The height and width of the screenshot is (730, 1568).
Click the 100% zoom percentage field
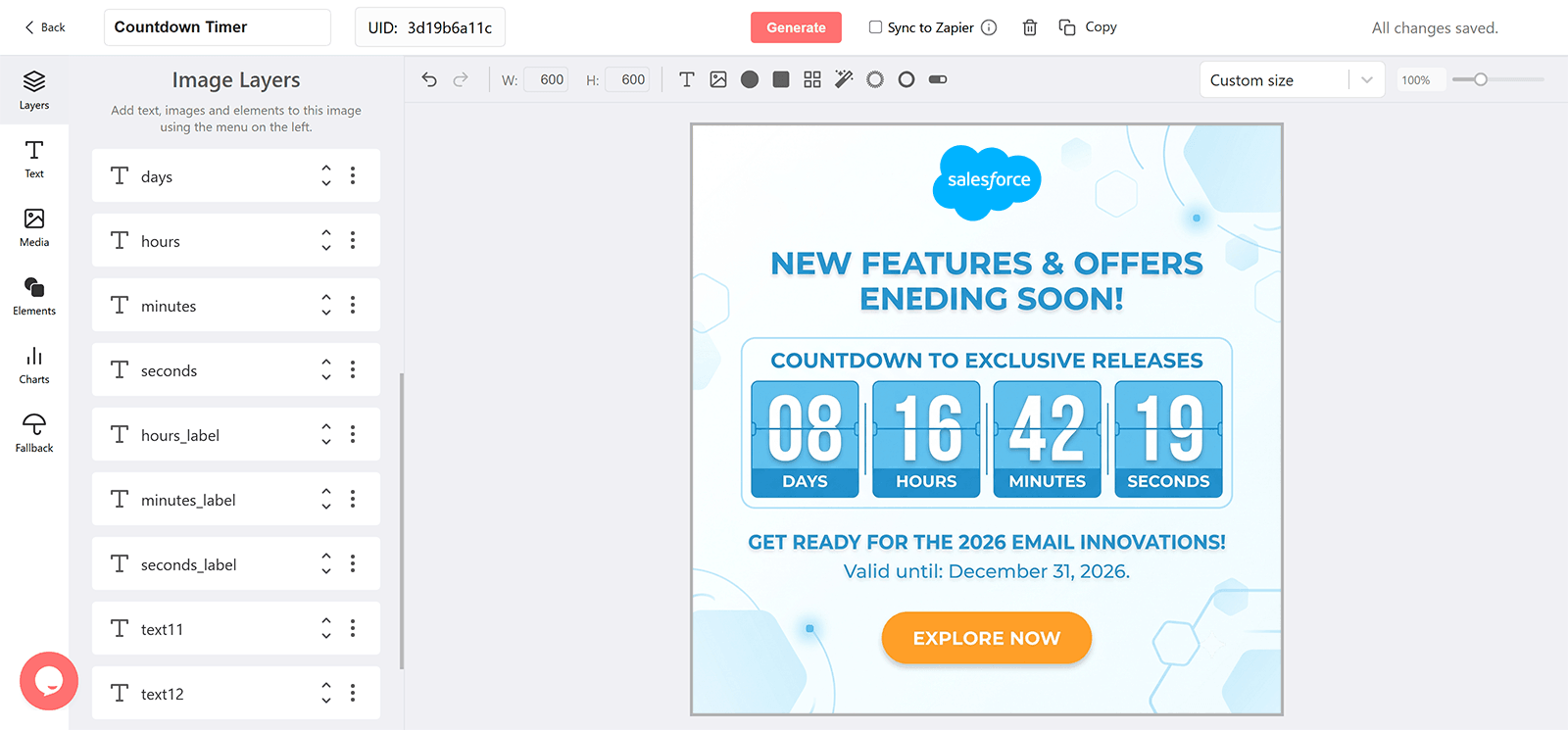[x=1420, y=80]
